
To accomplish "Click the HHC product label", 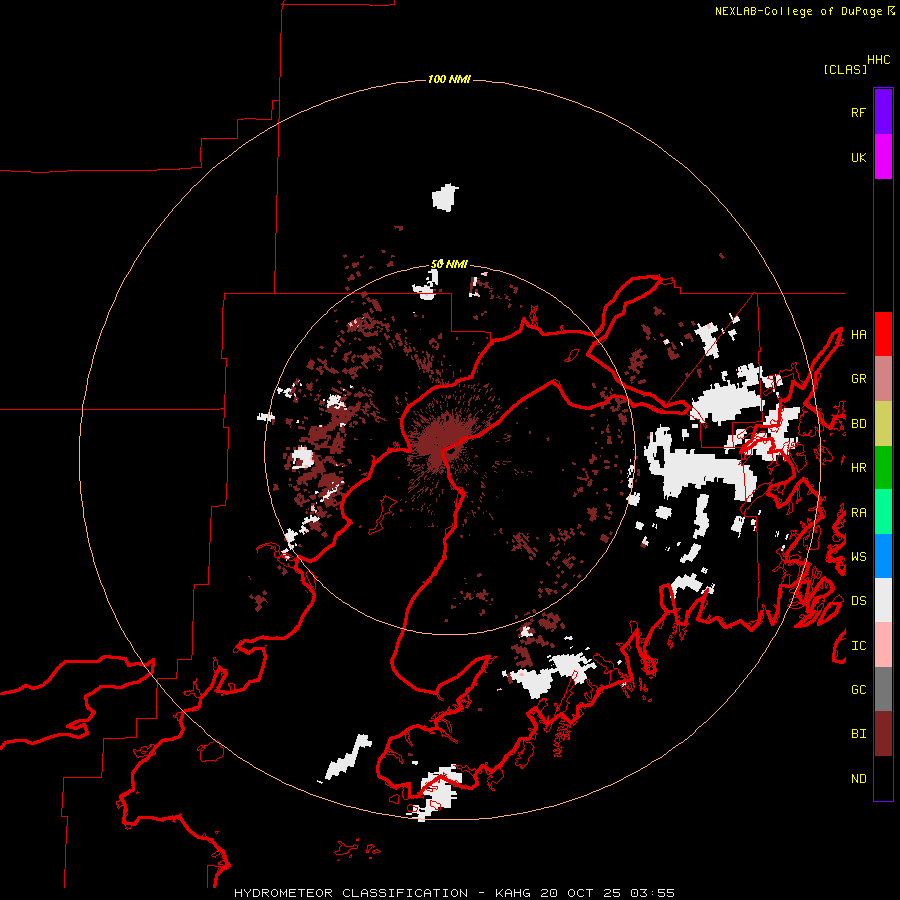I will 879,60.
